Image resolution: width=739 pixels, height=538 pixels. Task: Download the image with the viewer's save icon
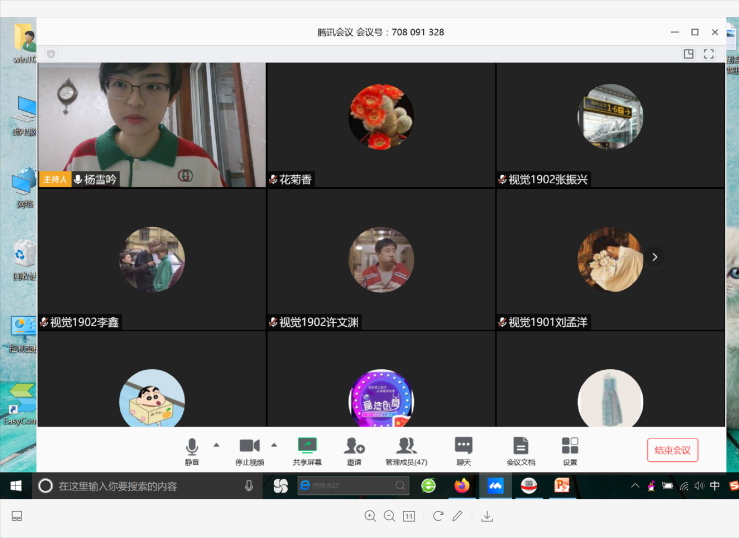coord(487,516)
